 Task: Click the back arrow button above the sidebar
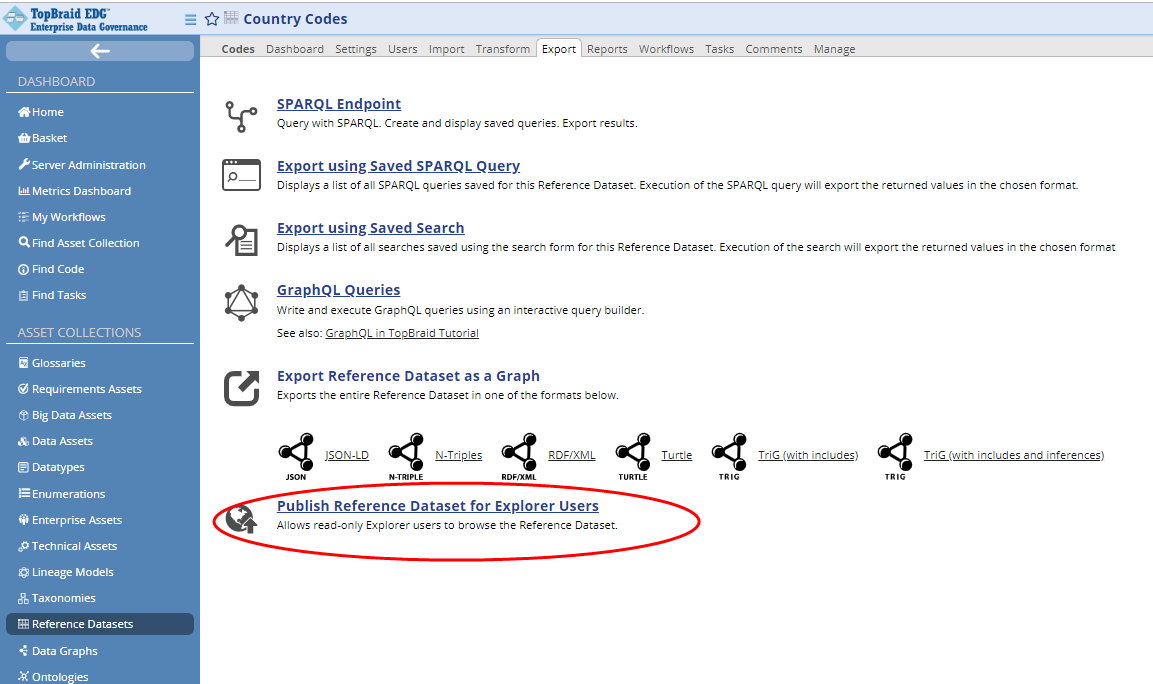(99, 51)
